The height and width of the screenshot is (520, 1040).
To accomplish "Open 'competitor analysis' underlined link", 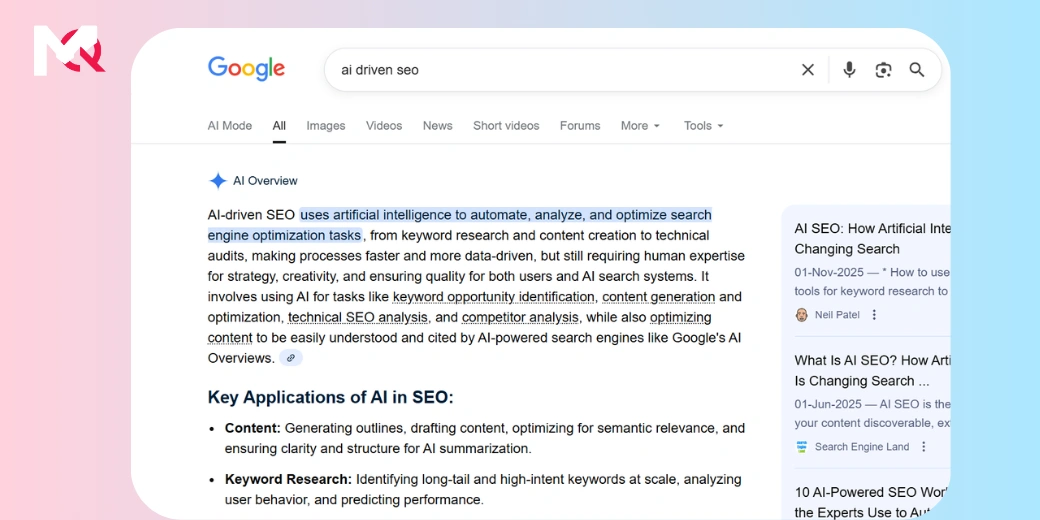I will pos(520,317).
